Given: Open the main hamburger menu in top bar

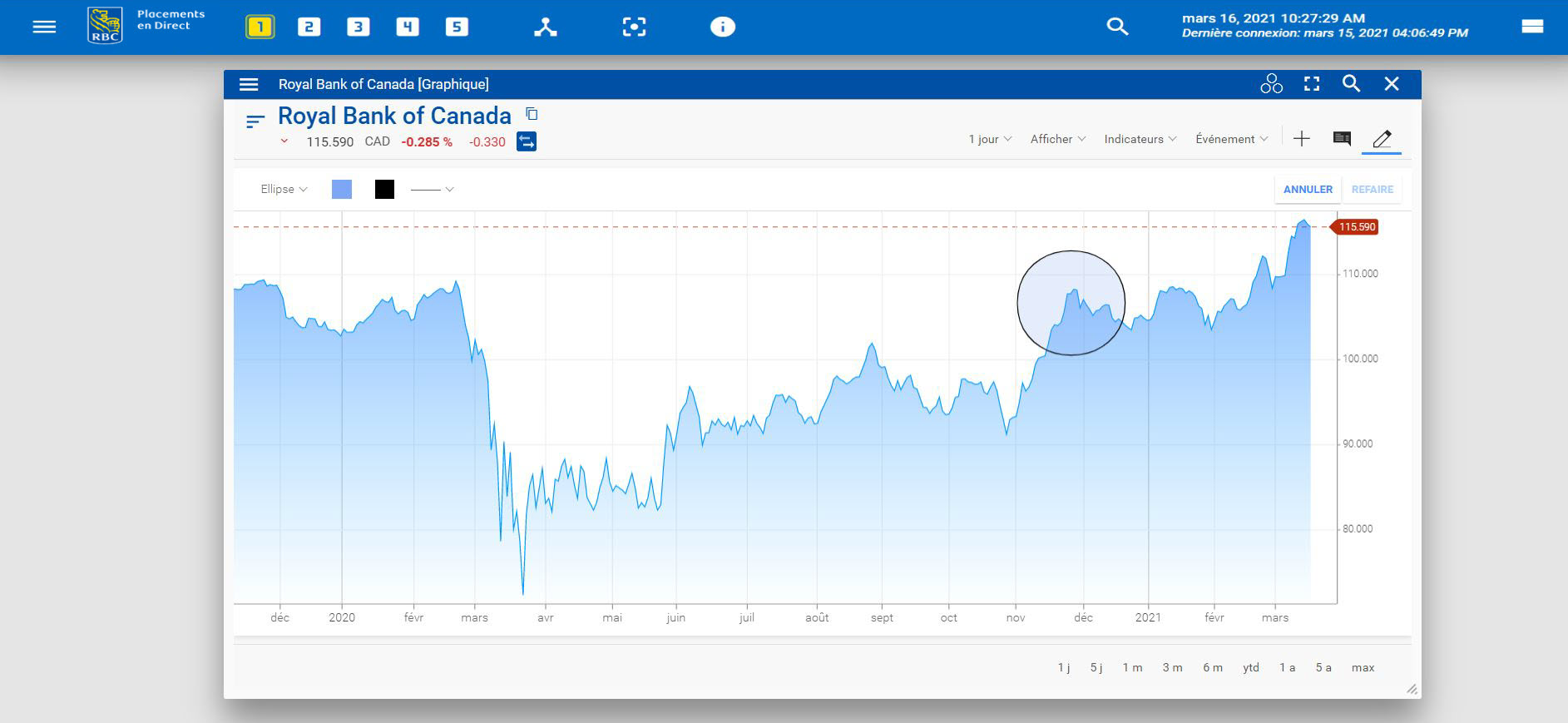Looking at the screenshot, I should (44, 27).
